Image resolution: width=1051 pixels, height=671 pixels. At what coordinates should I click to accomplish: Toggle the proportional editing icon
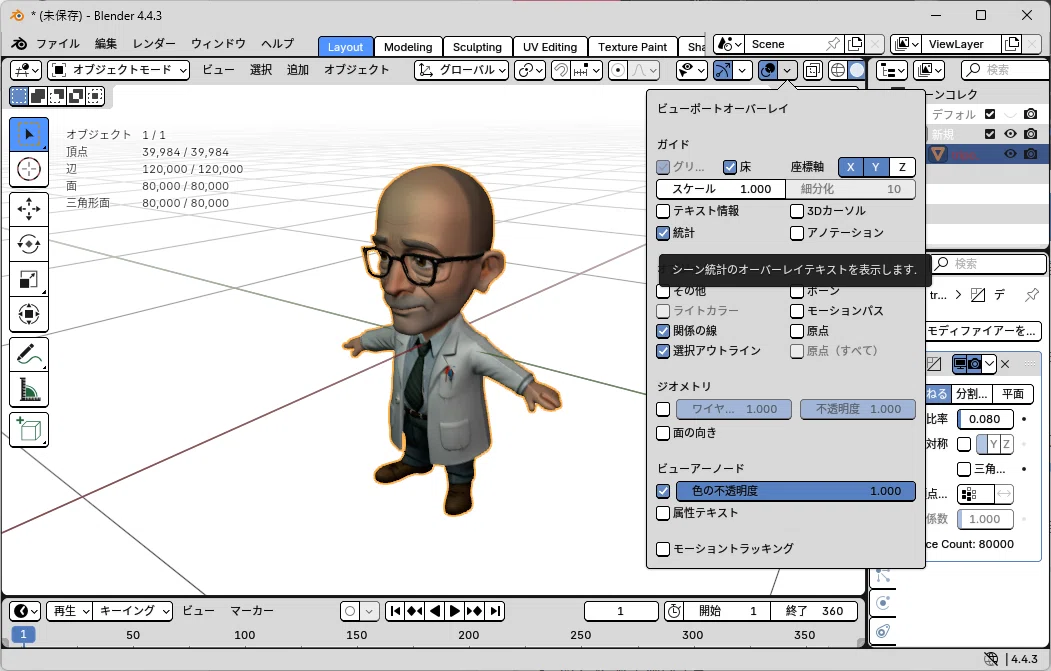point(618,70)
